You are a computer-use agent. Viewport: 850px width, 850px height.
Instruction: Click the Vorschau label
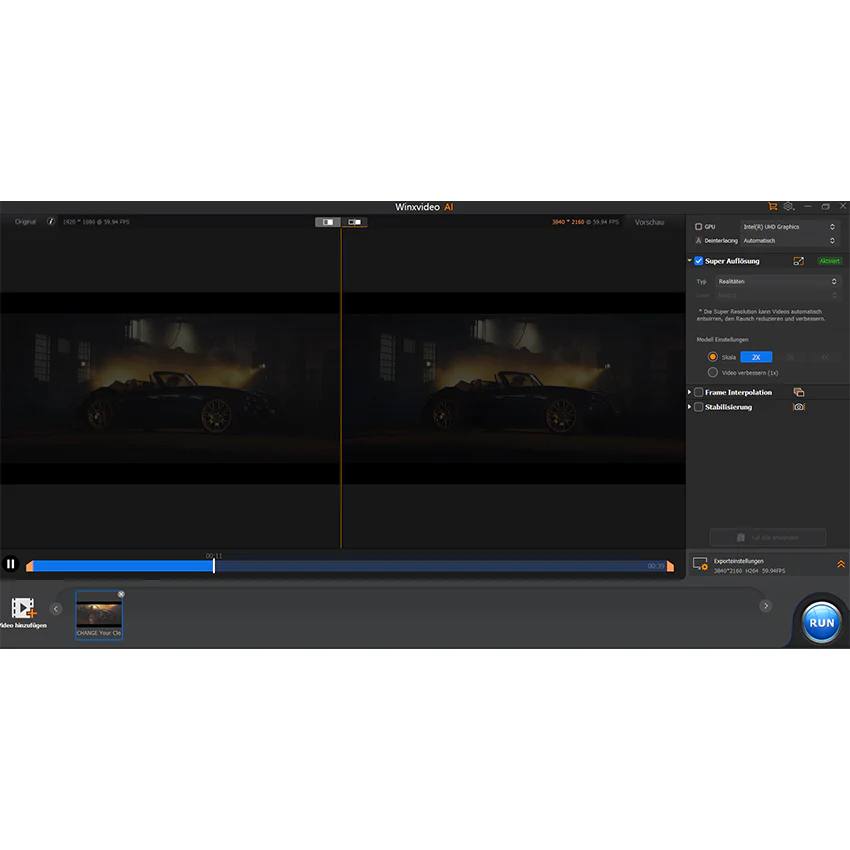[x=649, y=222]
